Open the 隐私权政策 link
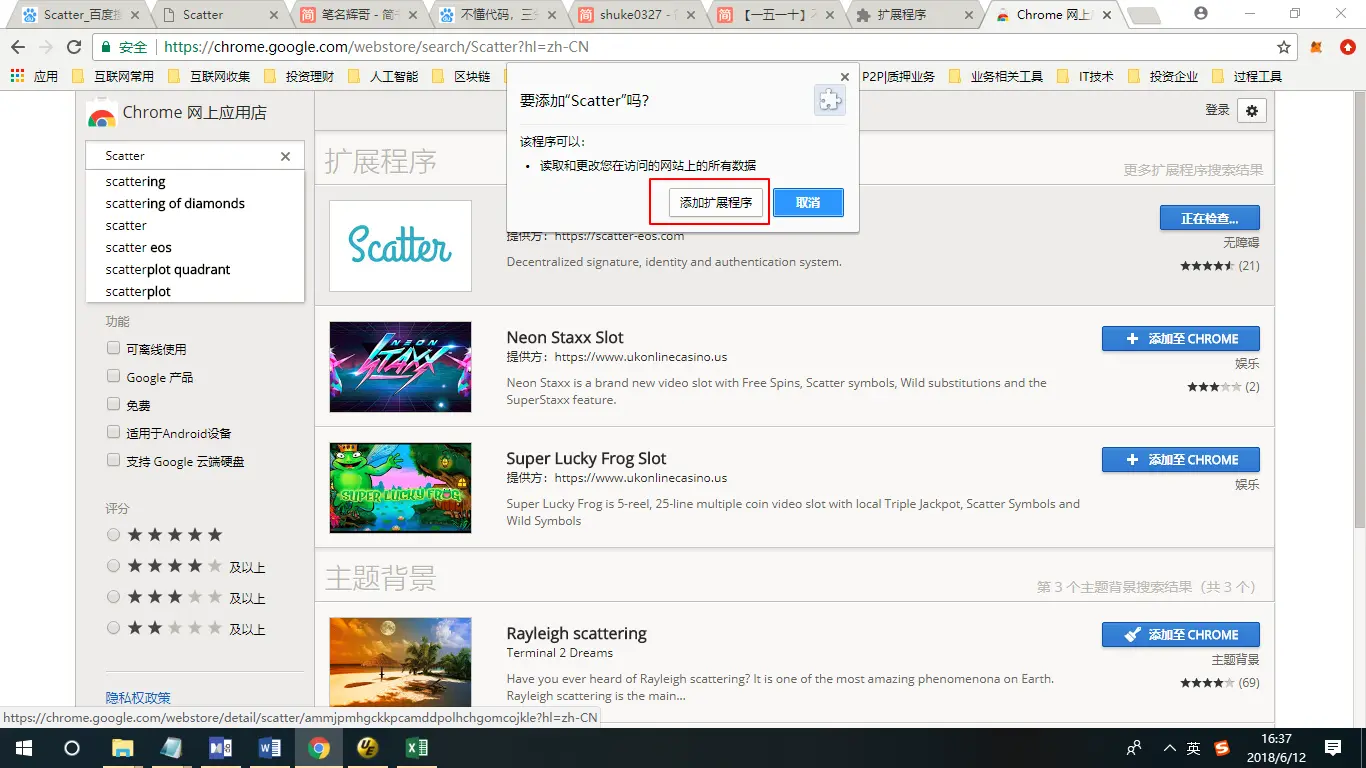The image size is (1366, 768). (138, 698)
